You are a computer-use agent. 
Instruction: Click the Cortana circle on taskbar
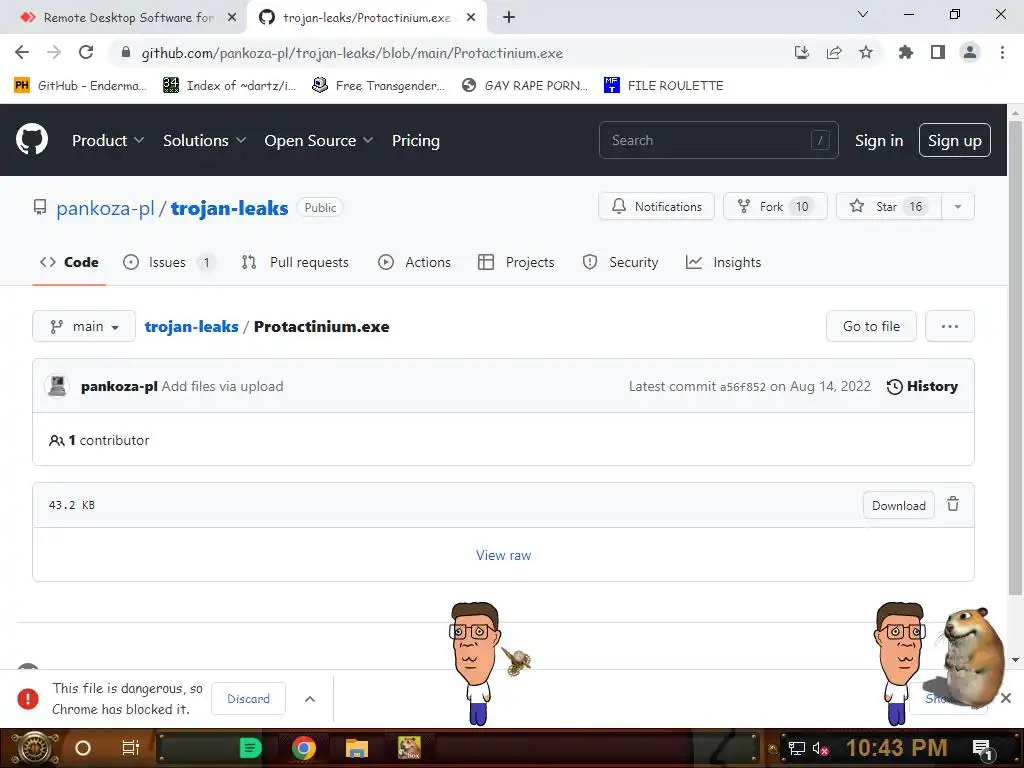82,748
